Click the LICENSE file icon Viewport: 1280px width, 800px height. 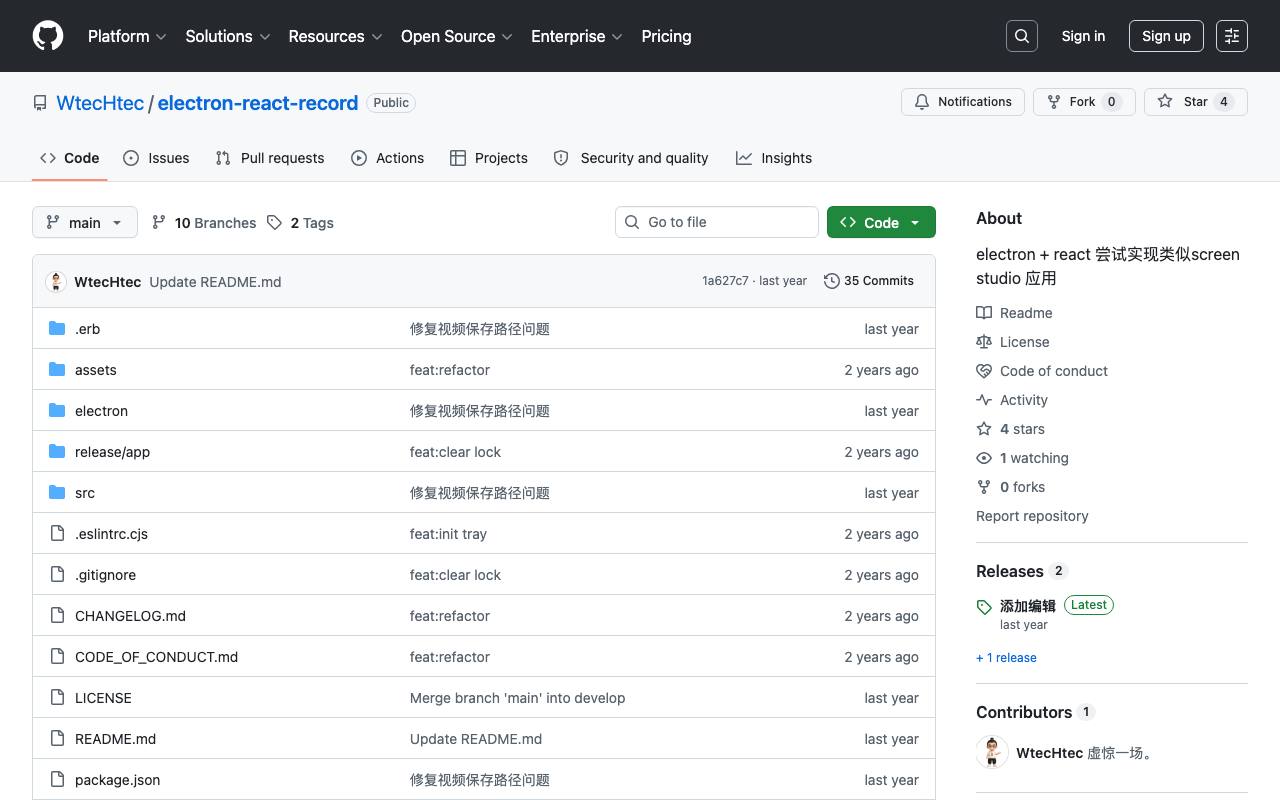click(x=57, y=697)
